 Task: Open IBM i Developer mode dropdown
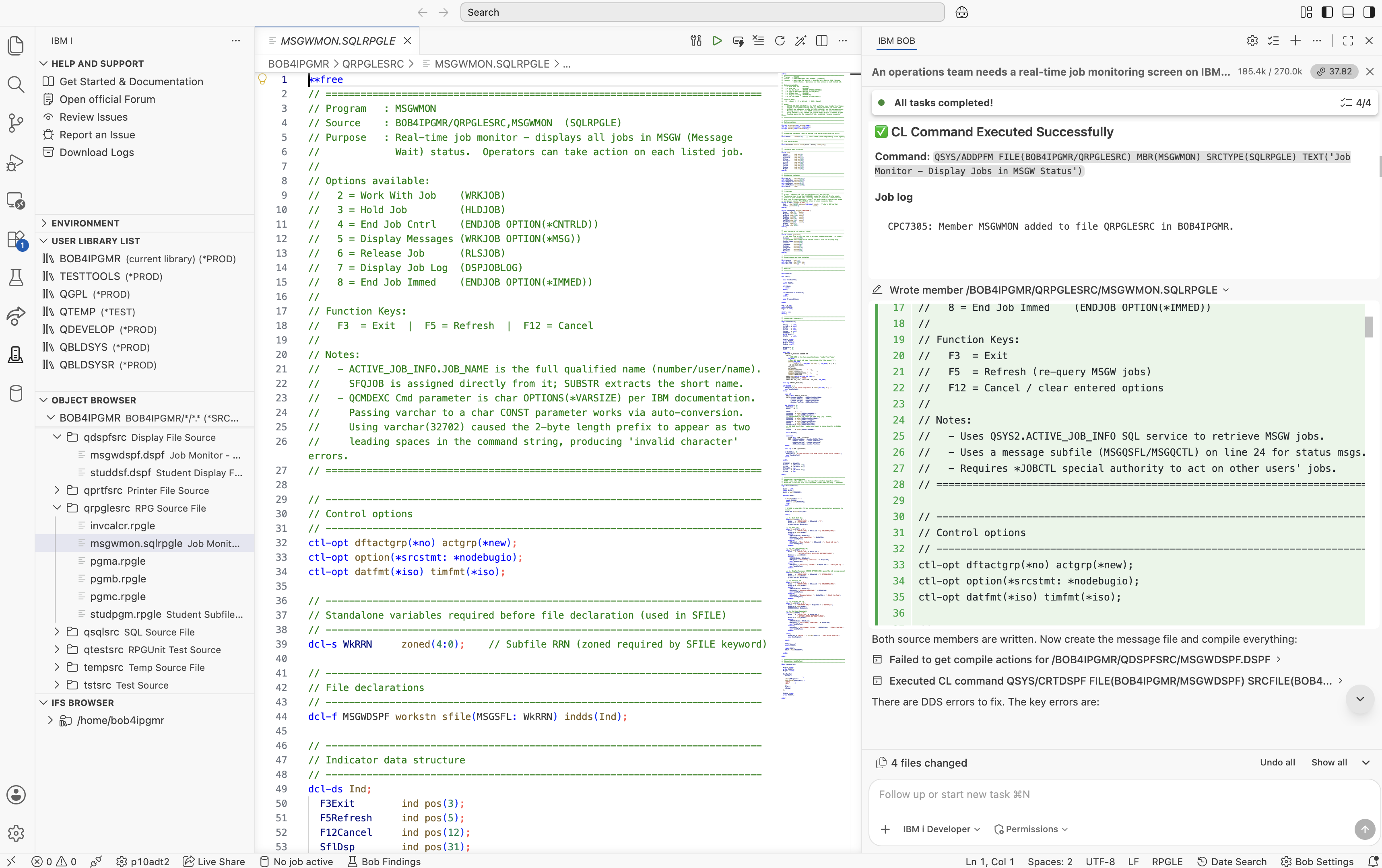pos(941,829)
